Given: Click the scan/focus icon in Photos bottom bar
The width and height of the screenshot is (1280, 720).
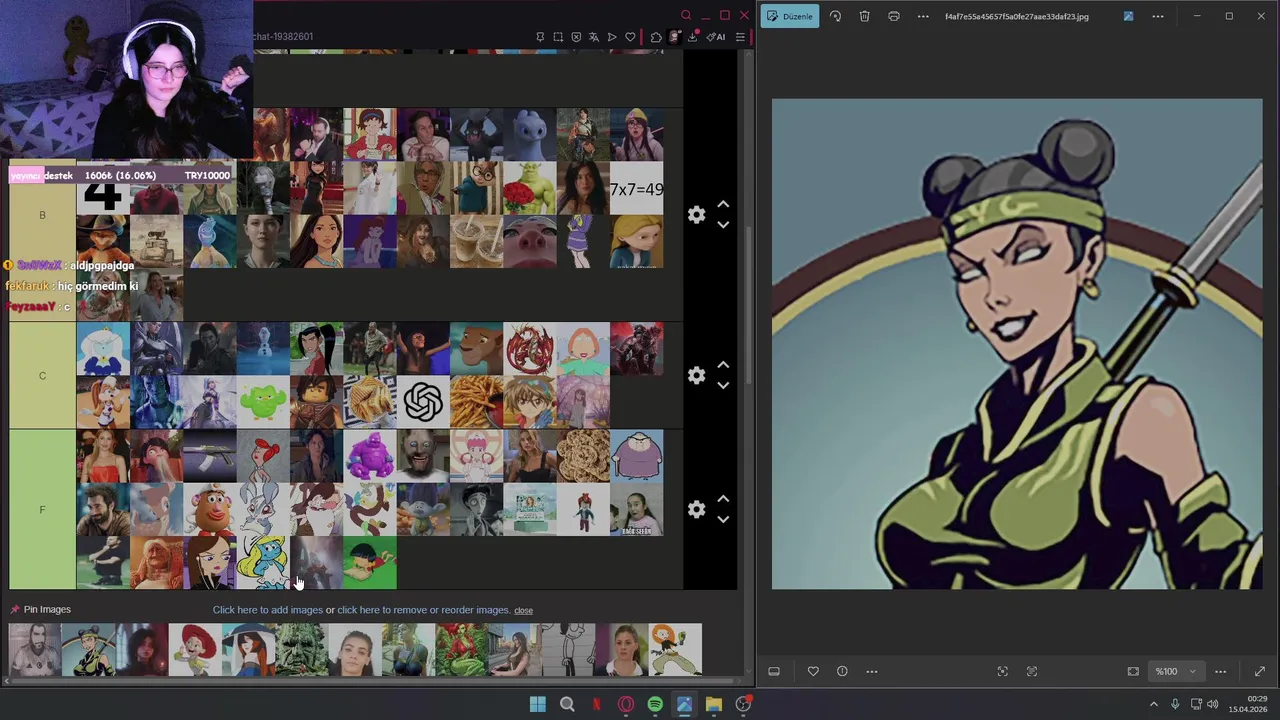Looking at the screenshot, I should point(1003,671).
